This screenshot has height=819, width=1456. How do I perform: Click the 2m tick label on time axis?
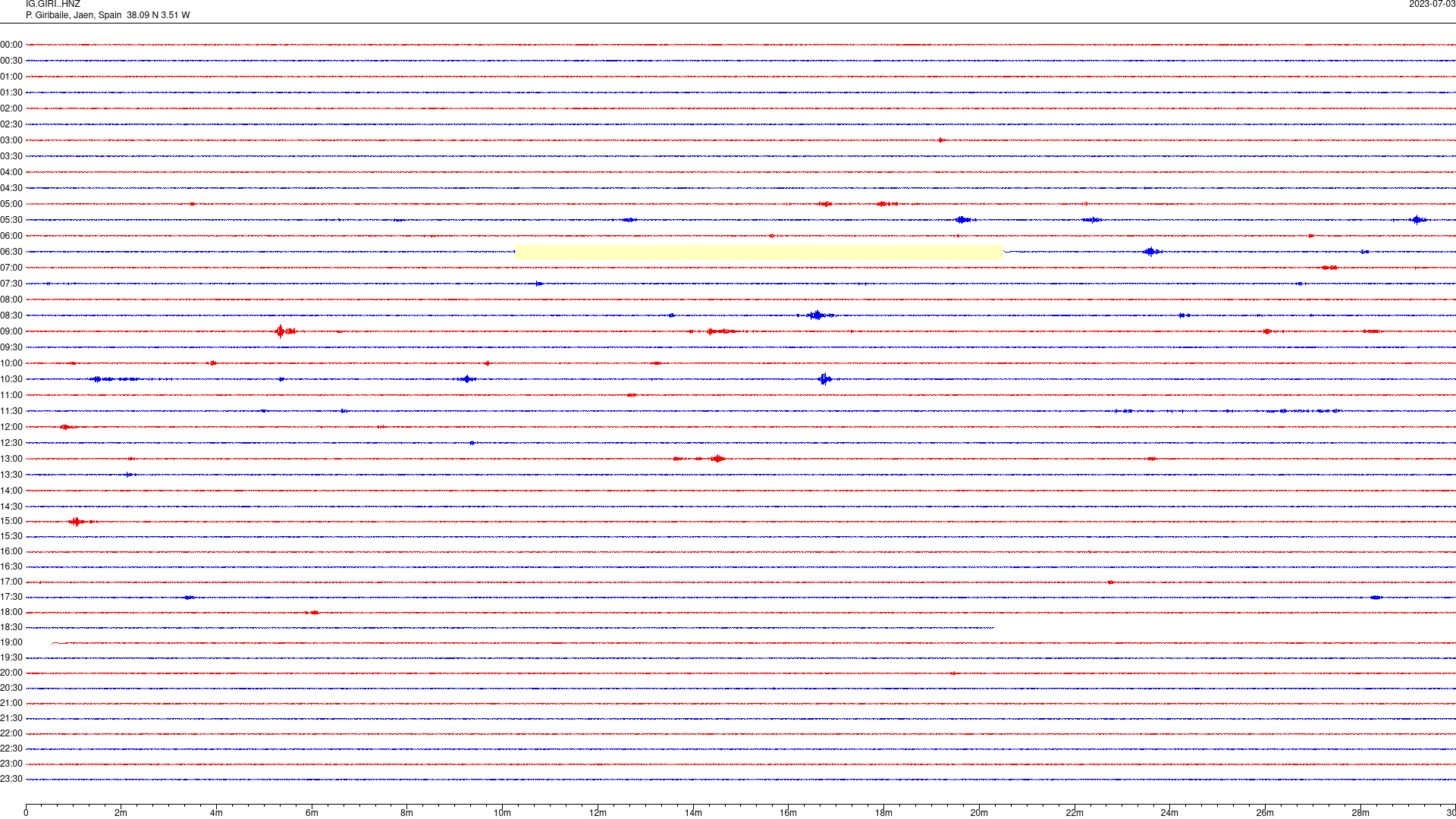point(121,813)
